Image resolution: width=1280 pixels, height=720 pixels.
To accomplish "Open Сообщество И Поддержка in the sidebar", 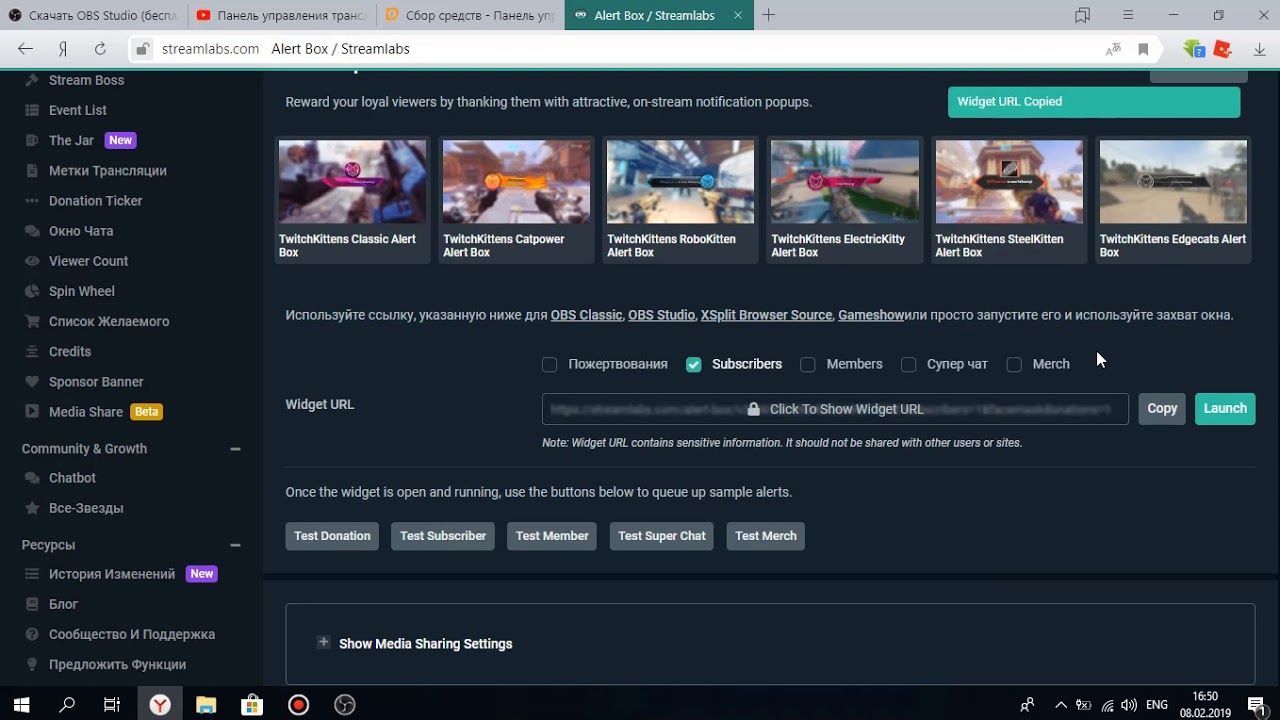I will pyautogui.click(x=132, y=634).
